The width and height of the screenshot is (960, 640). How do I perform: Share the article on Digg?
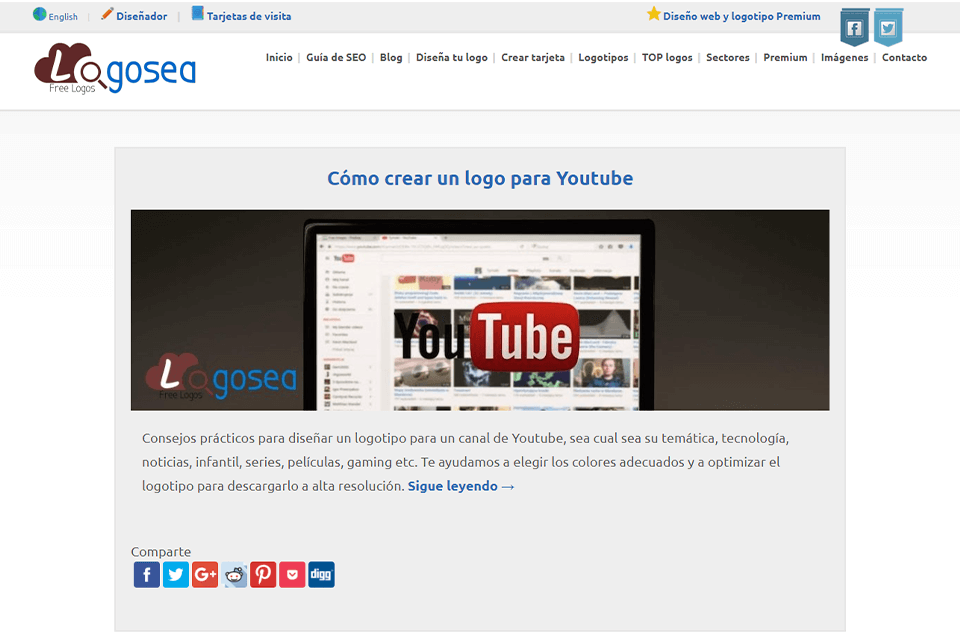(321, 574)
